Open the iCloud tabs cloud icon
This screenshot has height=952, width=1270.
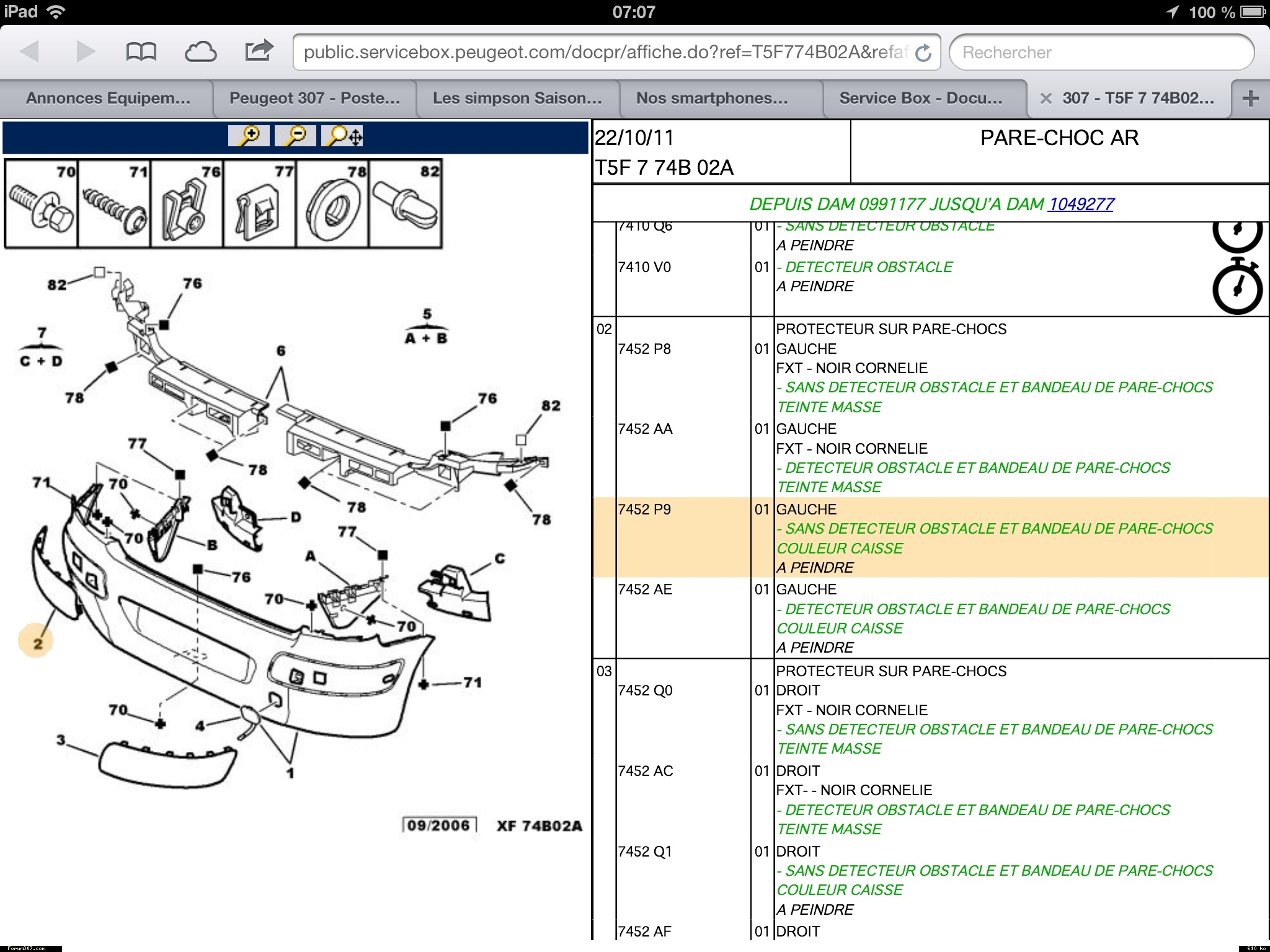200,52
